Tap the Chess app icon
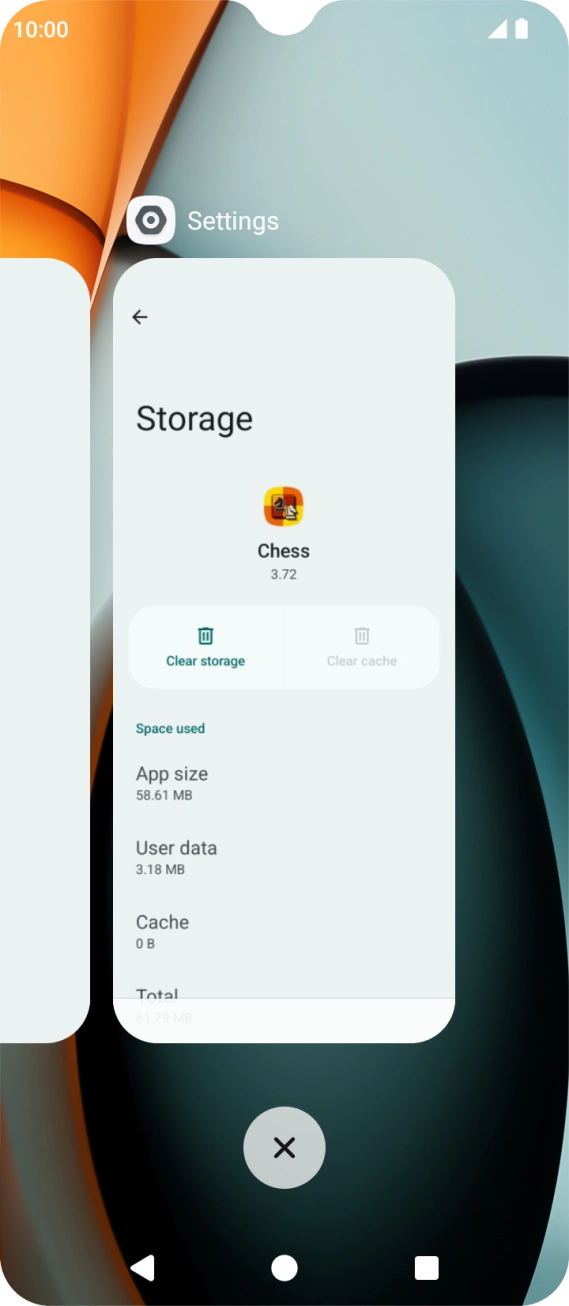This screenshot has width=569, height=1306. 284,507
